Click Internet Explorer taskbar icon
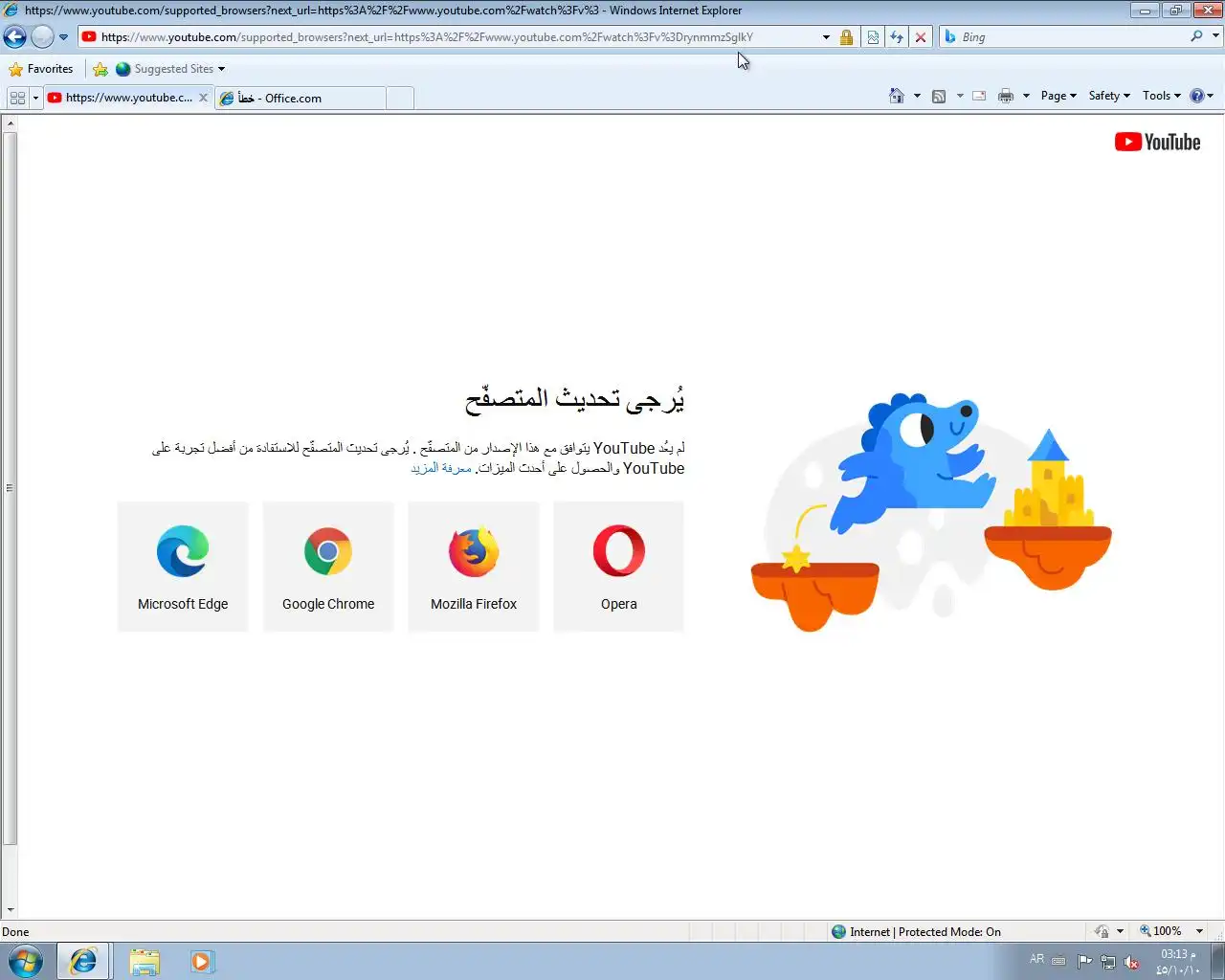1225x980 pixels. click(83, 961)
